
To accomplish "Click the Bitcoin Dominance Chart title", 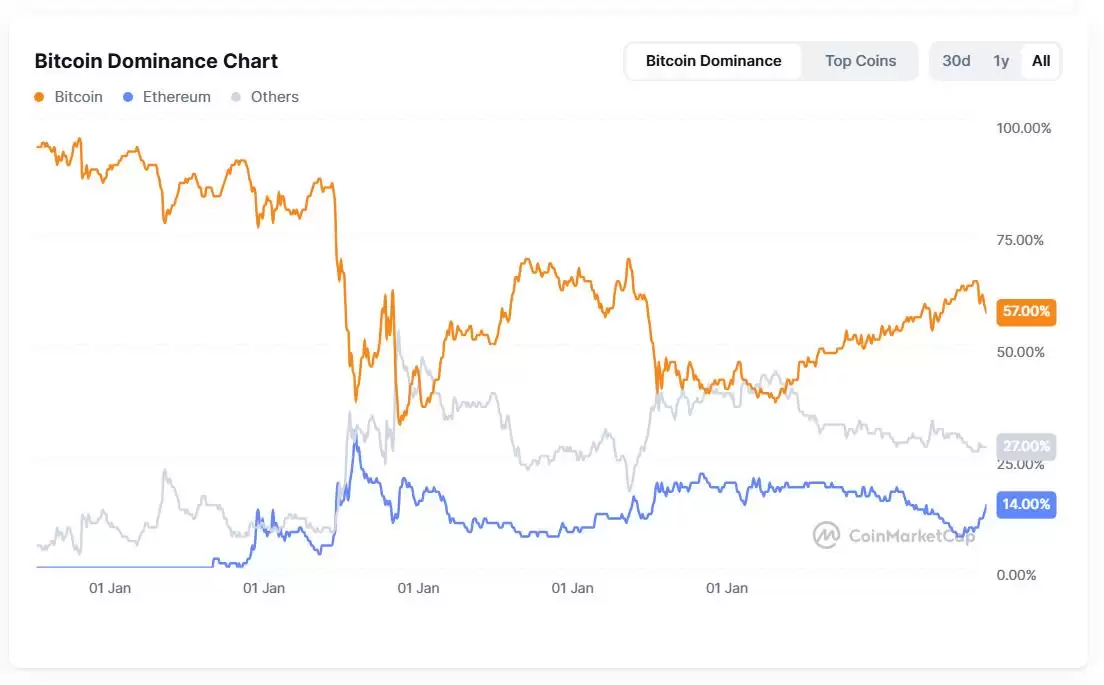I will click(156, 61).
